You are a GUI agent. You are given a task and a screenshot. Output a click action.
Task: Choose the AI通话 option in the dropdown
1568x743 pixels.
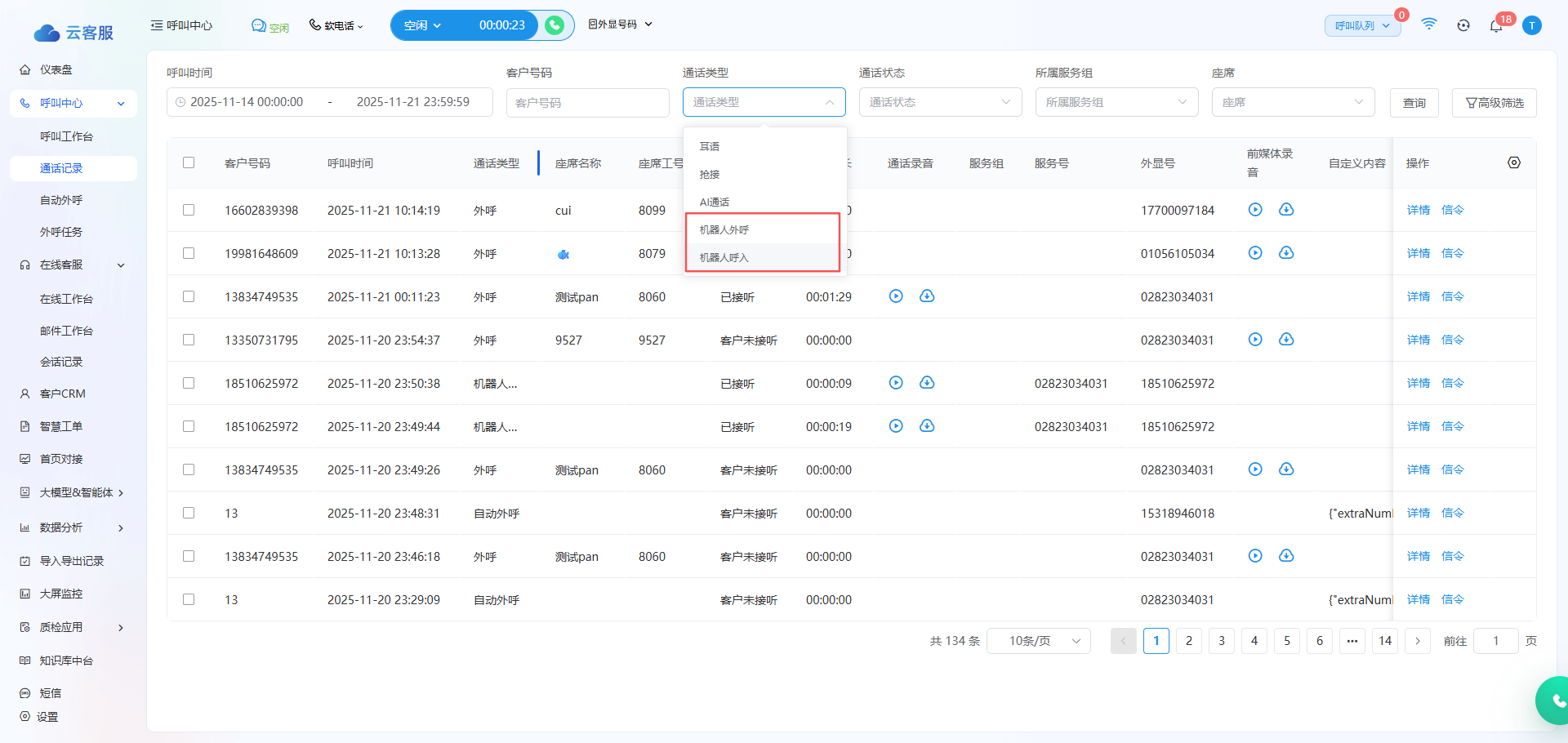click(x=715, y=202)
